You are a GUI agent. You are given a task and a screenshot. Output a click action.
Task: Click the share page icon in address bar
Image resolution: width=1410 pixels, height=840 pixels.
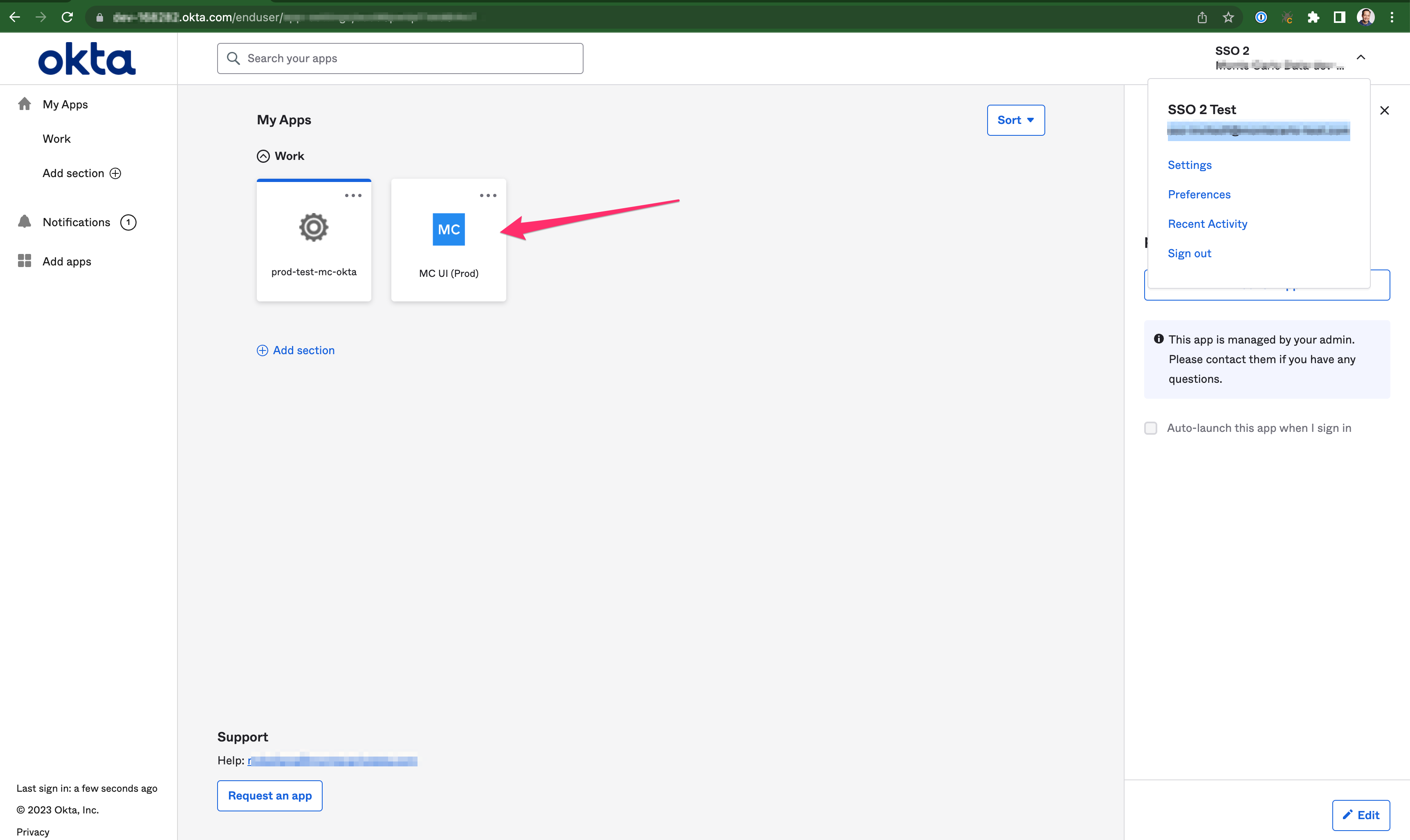tap(1202, 18)
